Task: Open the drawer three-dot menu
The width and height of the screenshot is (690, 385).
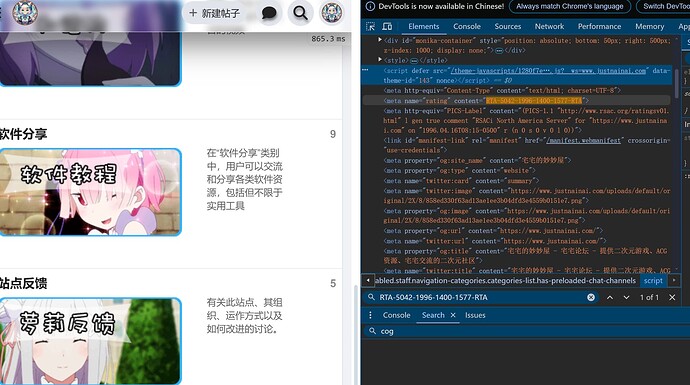Action: click(370, 315)
